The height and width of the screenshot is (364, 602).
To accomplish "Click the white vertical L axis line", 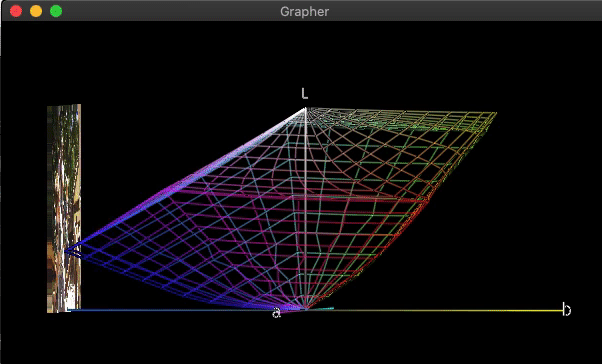I will pos(305,207).
